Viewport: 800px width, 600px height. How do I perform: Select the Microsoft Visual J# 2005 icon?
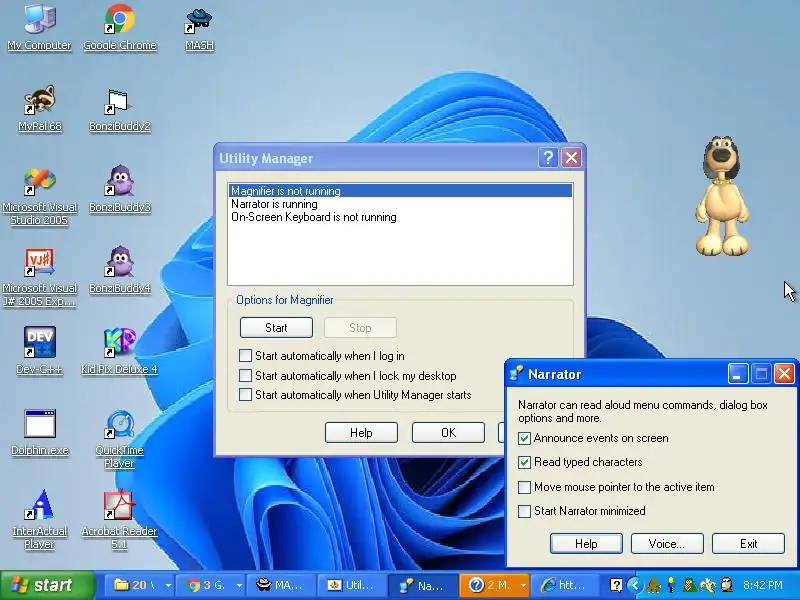pyautogui.click(x=39, y=278)
